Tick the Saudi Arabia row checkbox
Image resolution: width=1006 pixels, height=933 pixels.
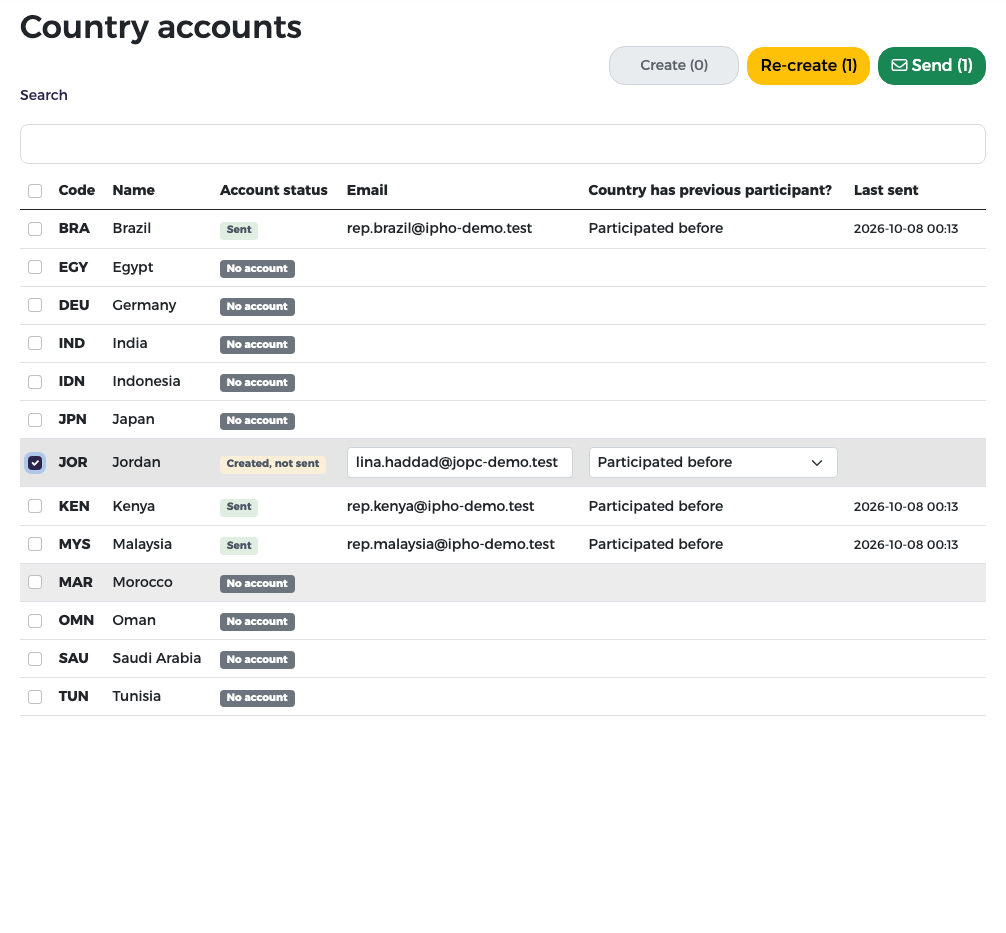35,658
